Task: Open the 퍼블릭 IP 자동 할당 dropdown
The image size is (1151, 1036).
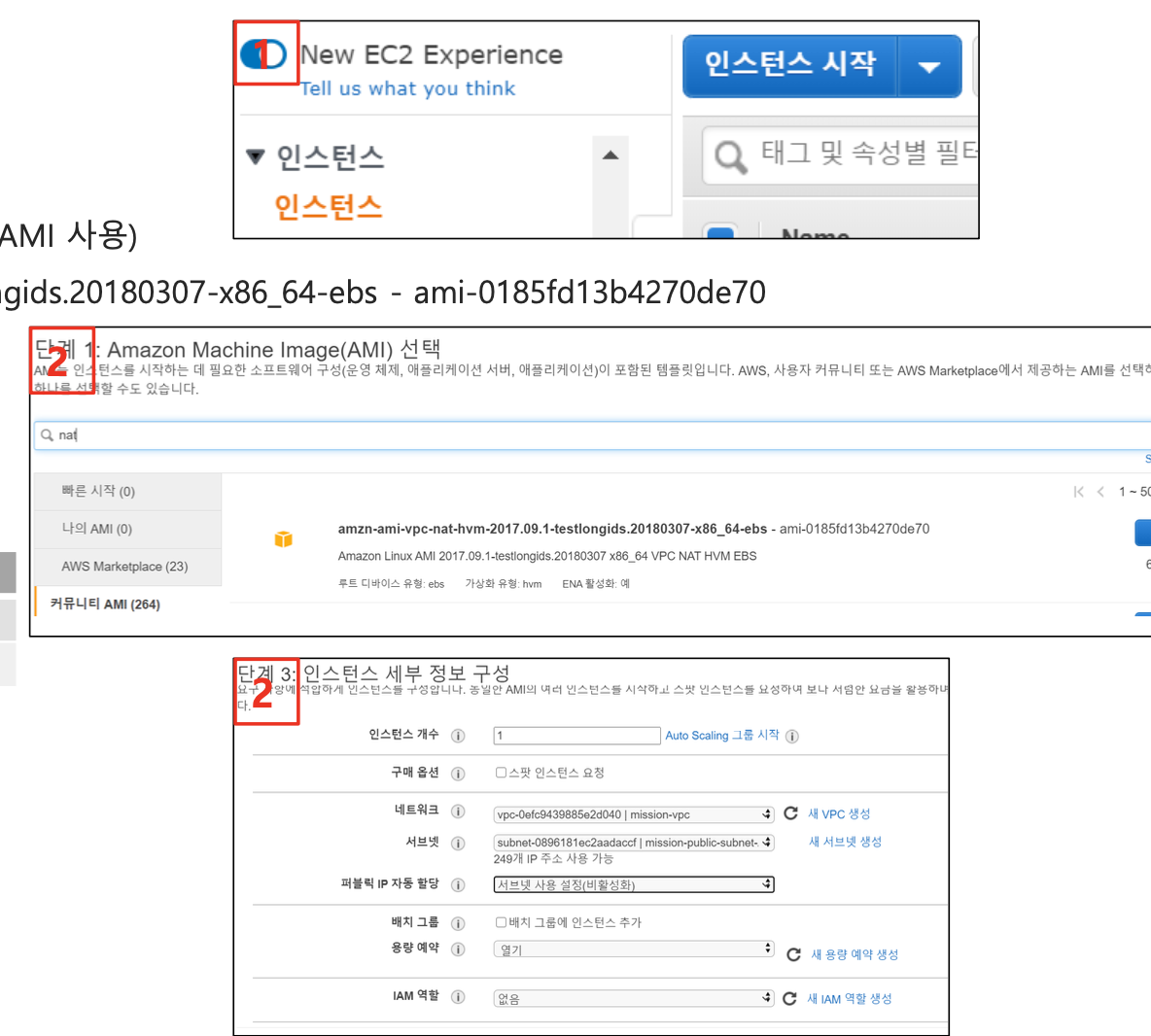Action: click(x=634, y=884)
